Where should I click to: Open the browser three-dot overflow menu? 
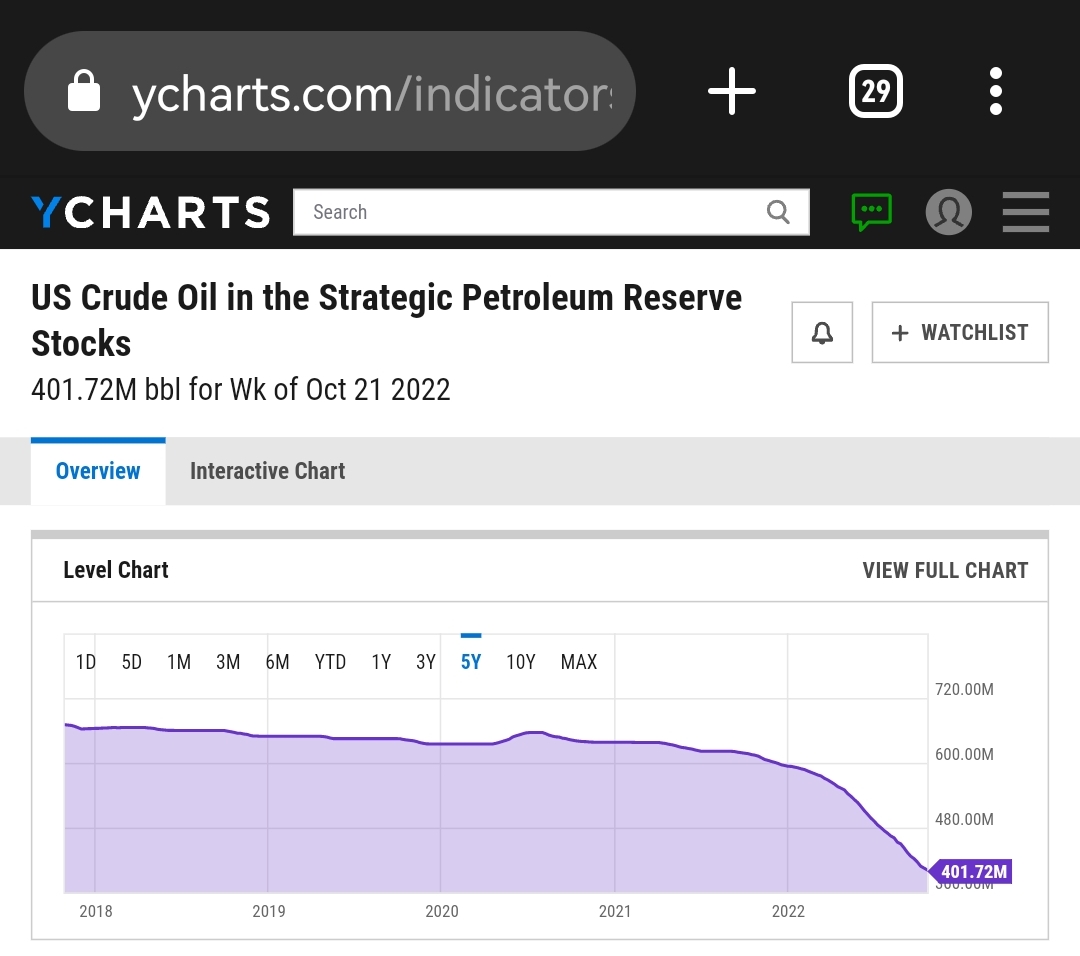click(995, 92)
